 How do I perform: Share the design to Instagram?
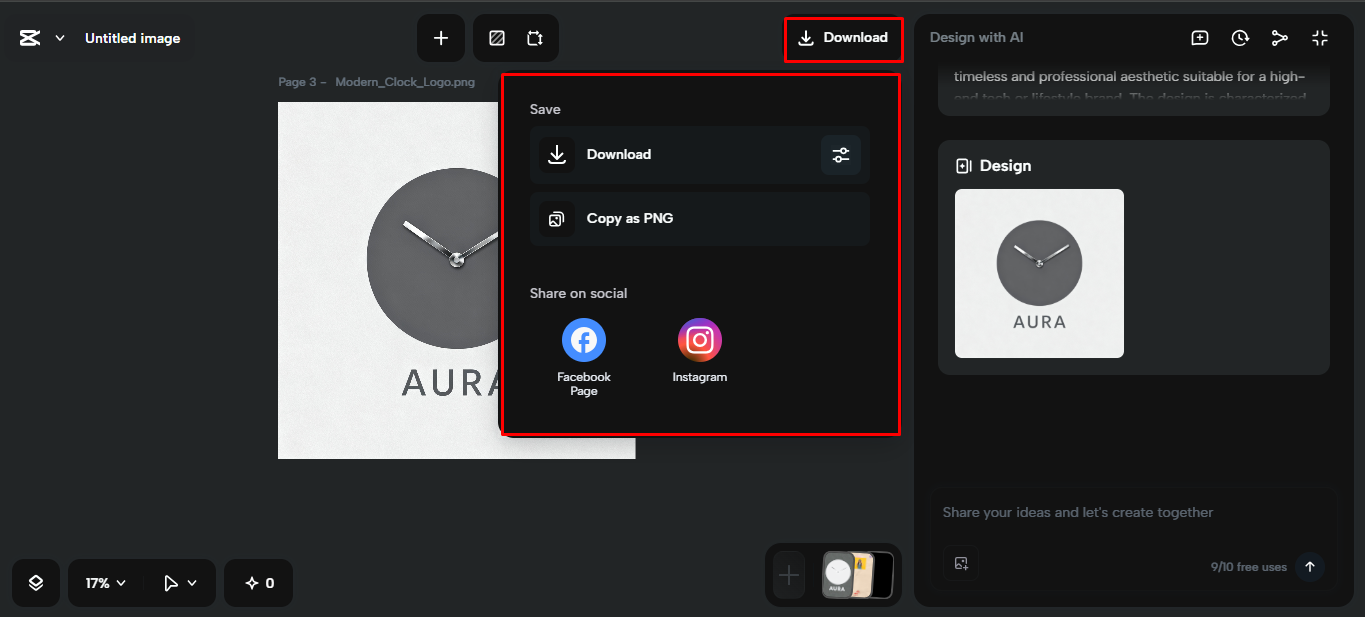(x=699, y=339)
